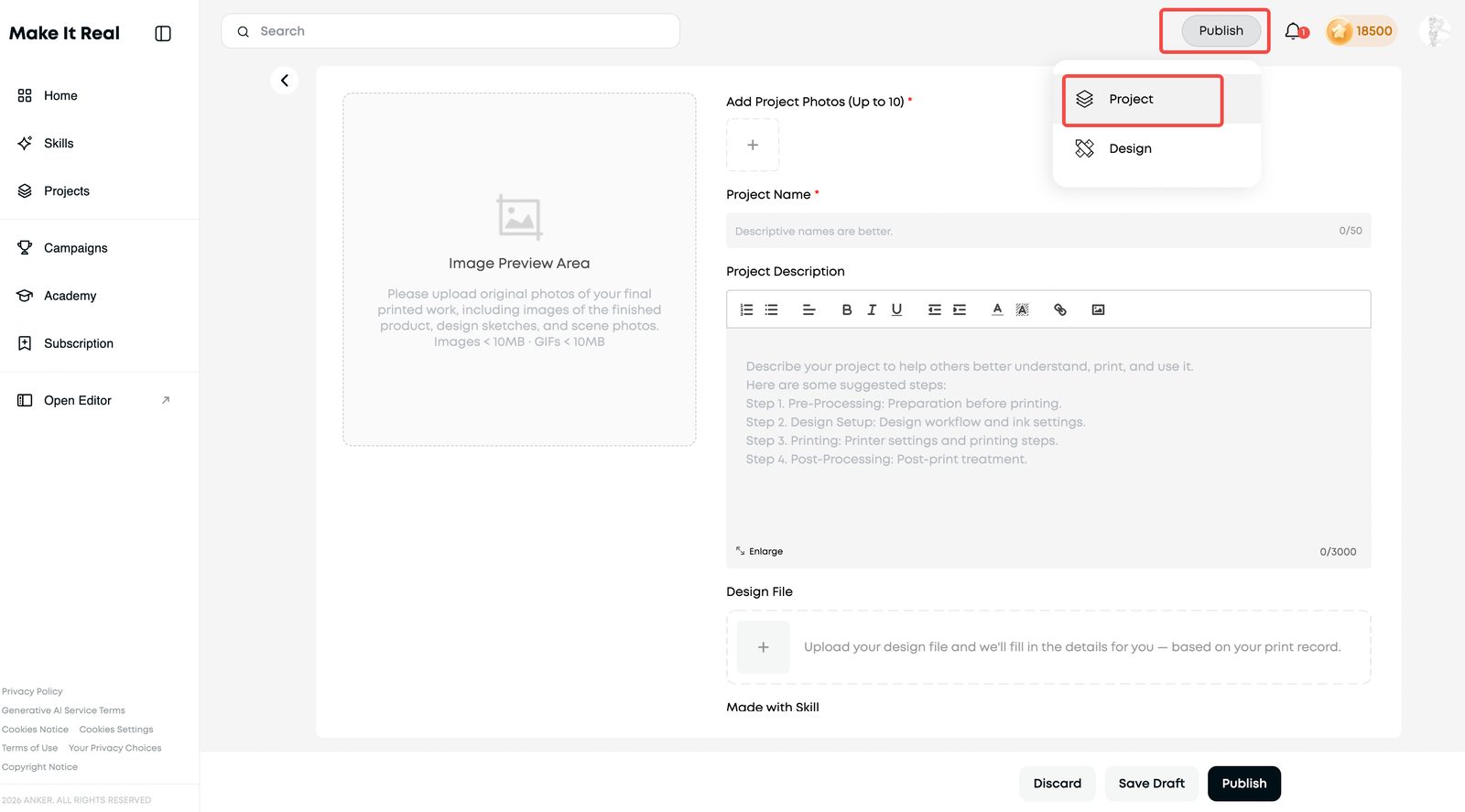
Task: Toggle bold formatting
Action: (x=847, y=309)
